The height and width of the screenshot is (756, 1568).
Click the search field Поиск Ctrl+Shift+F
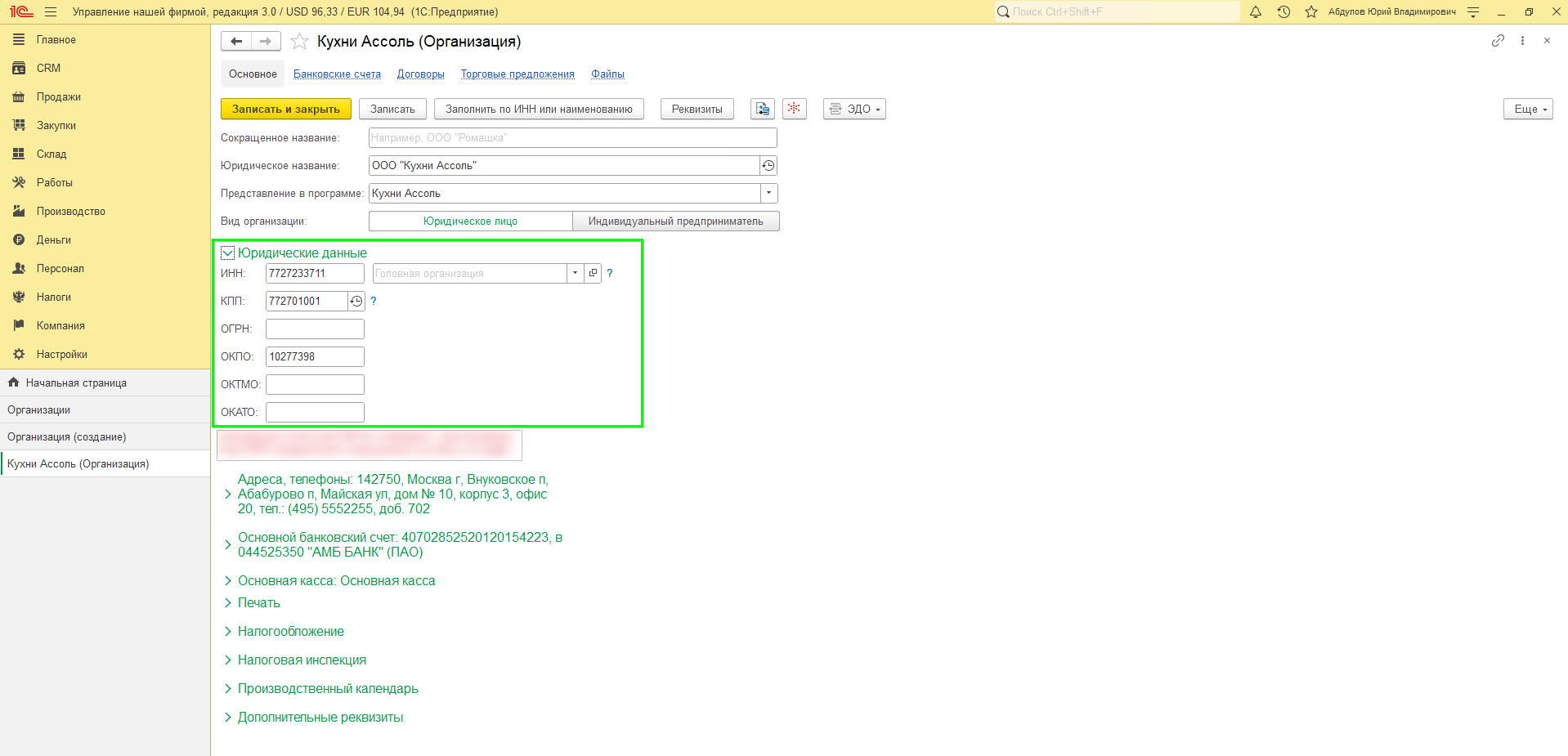click(1117, 12)
